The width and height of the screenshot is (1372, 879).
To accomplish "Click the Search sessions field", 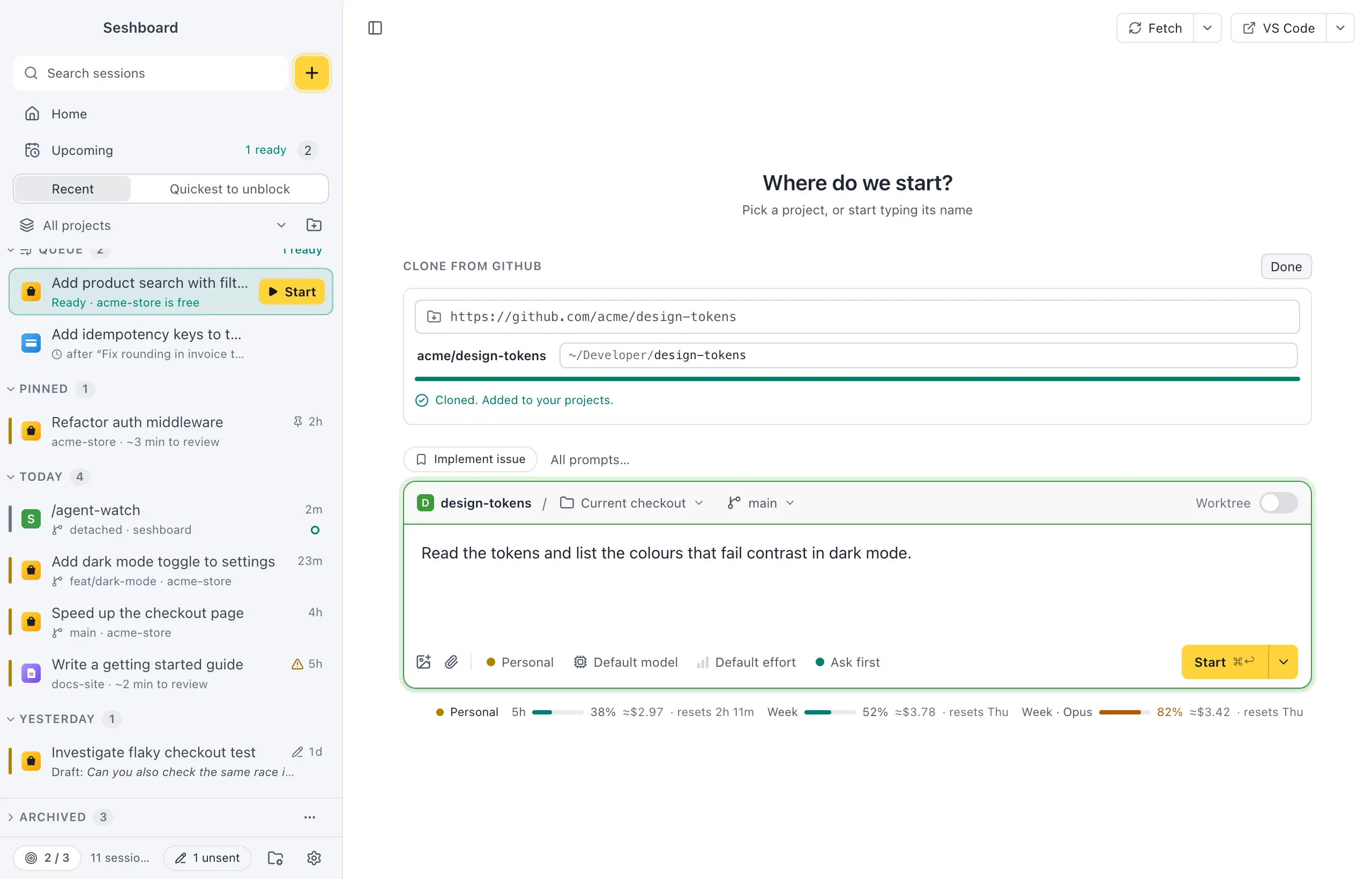I will [151, 73].
